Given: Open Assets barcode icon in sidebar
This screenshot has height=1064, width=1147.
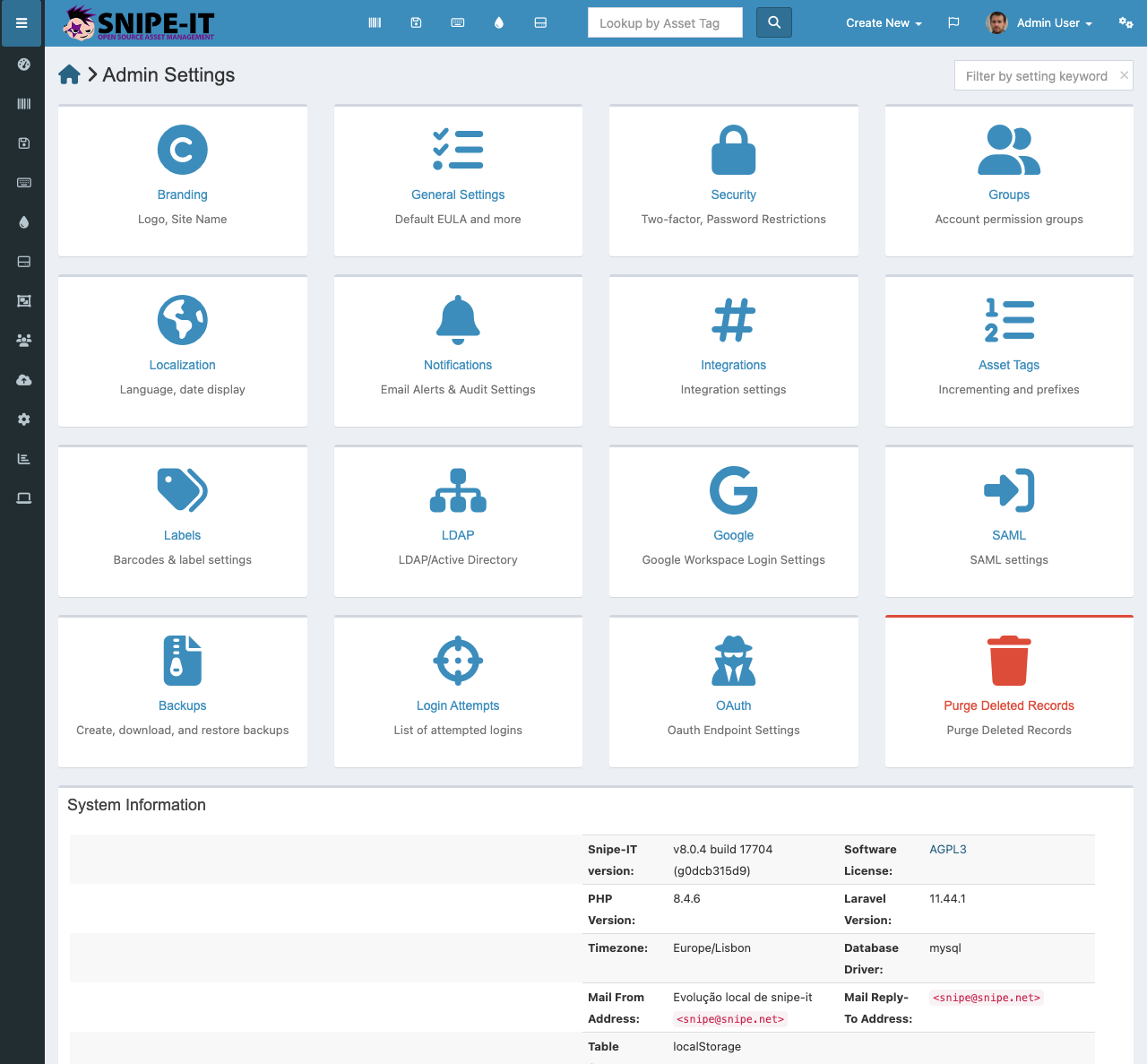Looking at the screenshot, I should click(x=24, y=104).
